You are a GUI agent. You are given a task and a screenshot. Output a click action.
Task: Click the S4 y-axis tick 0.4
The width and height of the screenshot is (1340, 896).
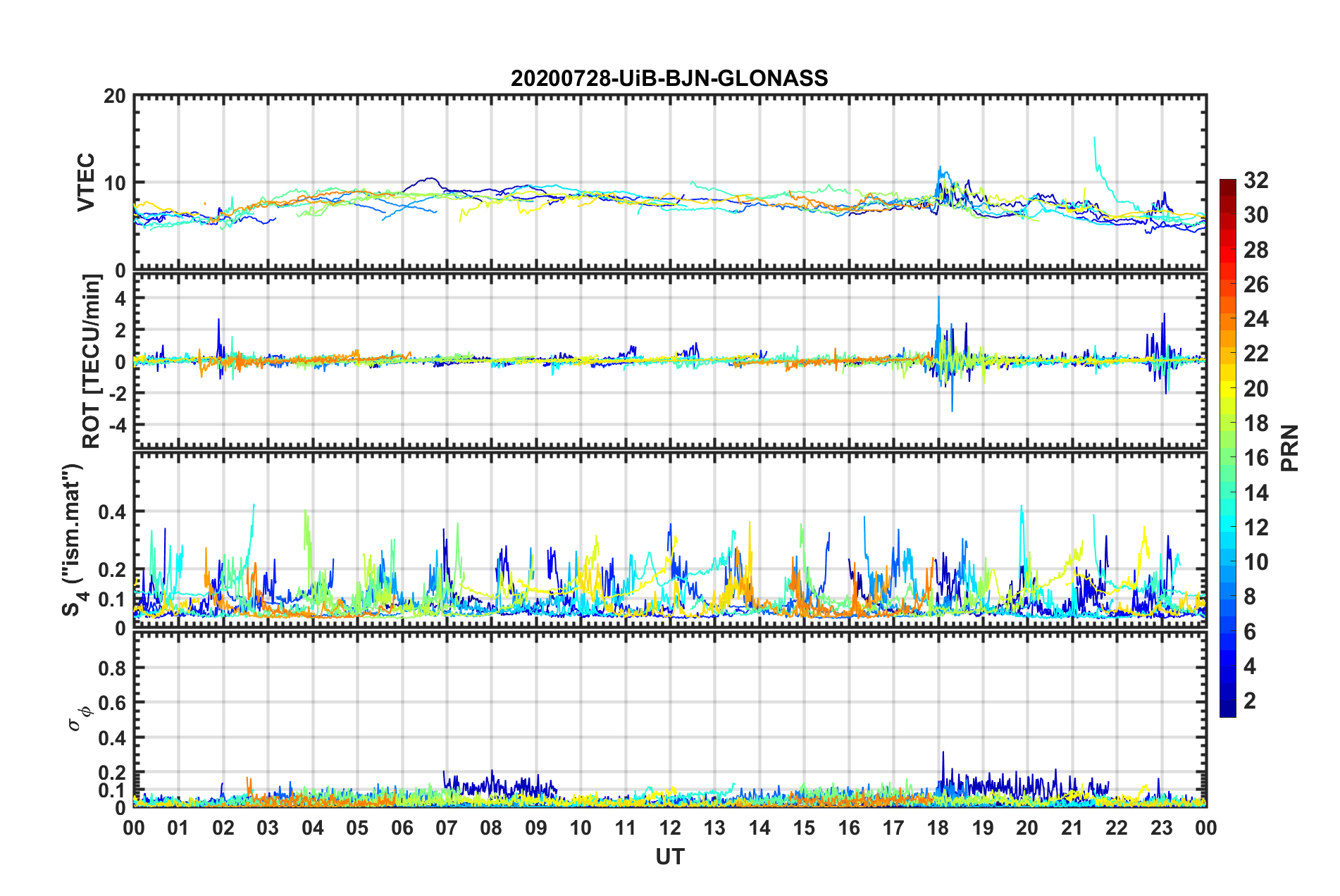click(113, 511)
